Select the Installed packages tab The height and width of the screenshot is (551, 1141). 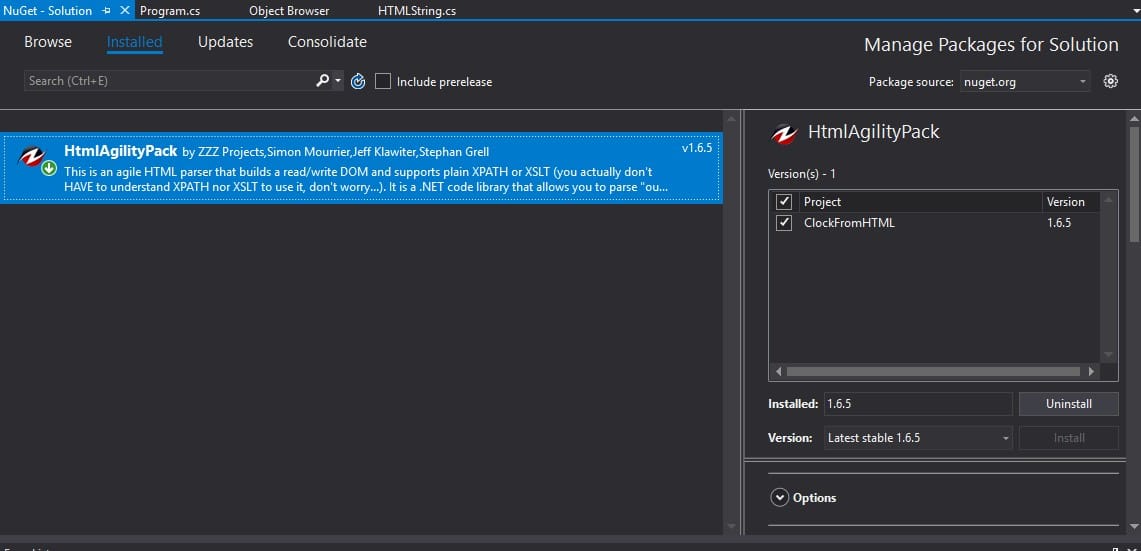point(135,42)
